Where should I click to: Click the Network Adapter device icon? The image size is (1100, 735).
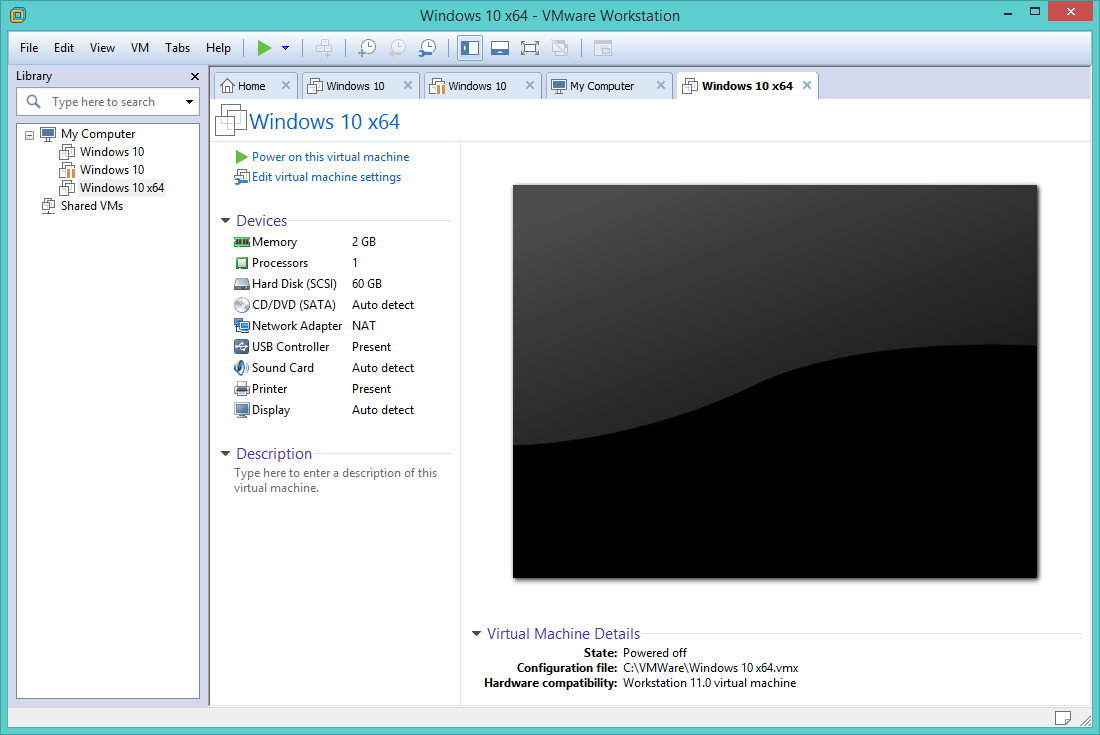(241, 326)
